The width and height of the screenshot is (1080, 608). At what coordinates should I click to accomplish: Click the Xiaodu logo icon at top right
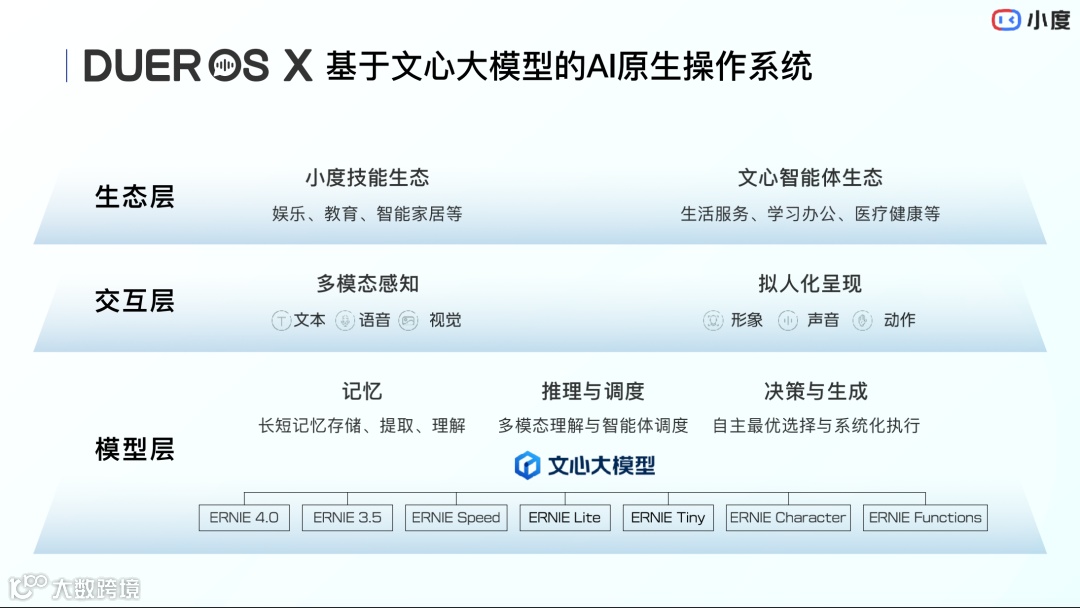click(1006, 20)
